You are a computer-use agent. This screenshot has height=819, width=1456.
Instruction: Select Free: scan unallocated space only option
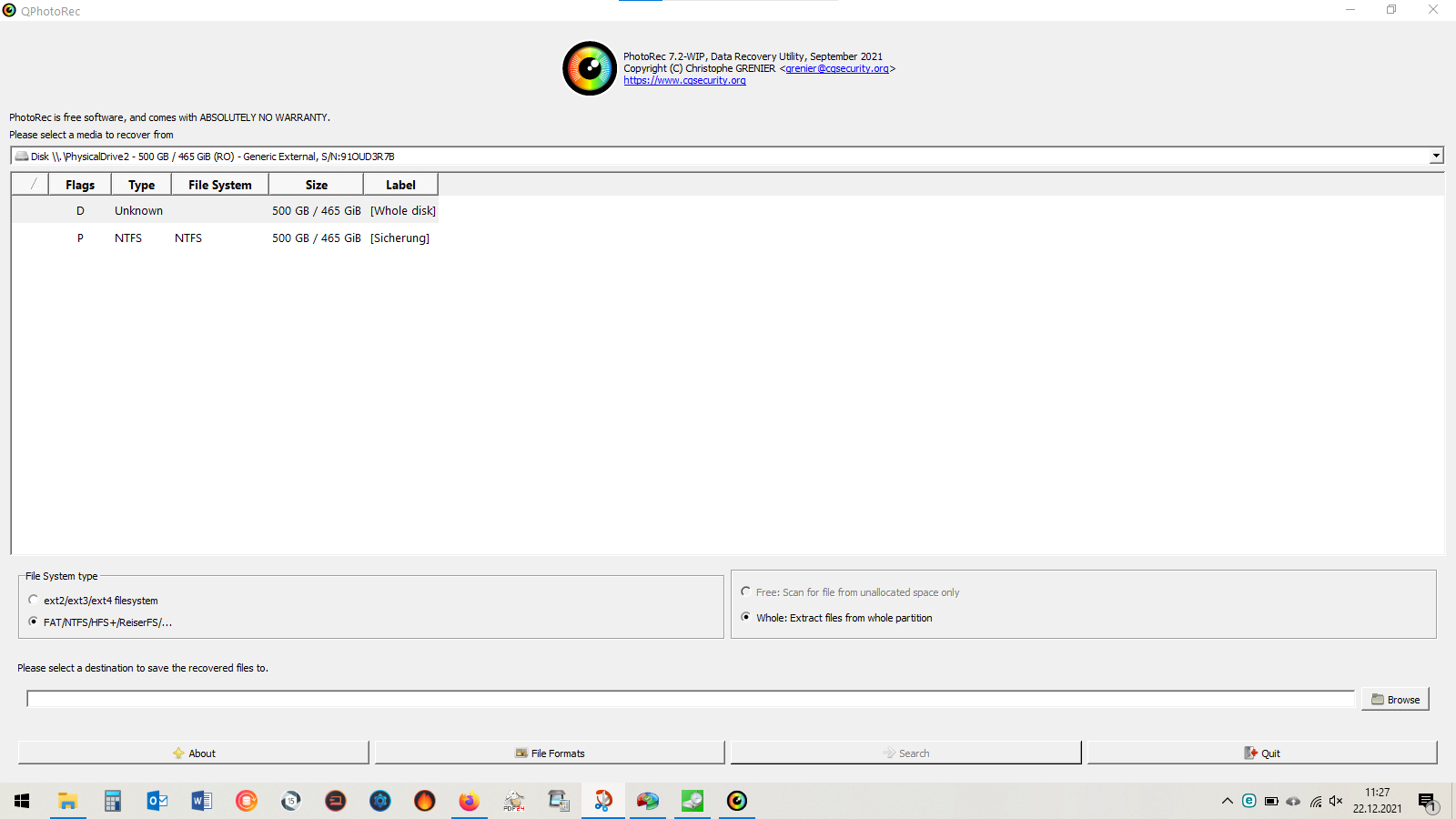coord(746,591)
